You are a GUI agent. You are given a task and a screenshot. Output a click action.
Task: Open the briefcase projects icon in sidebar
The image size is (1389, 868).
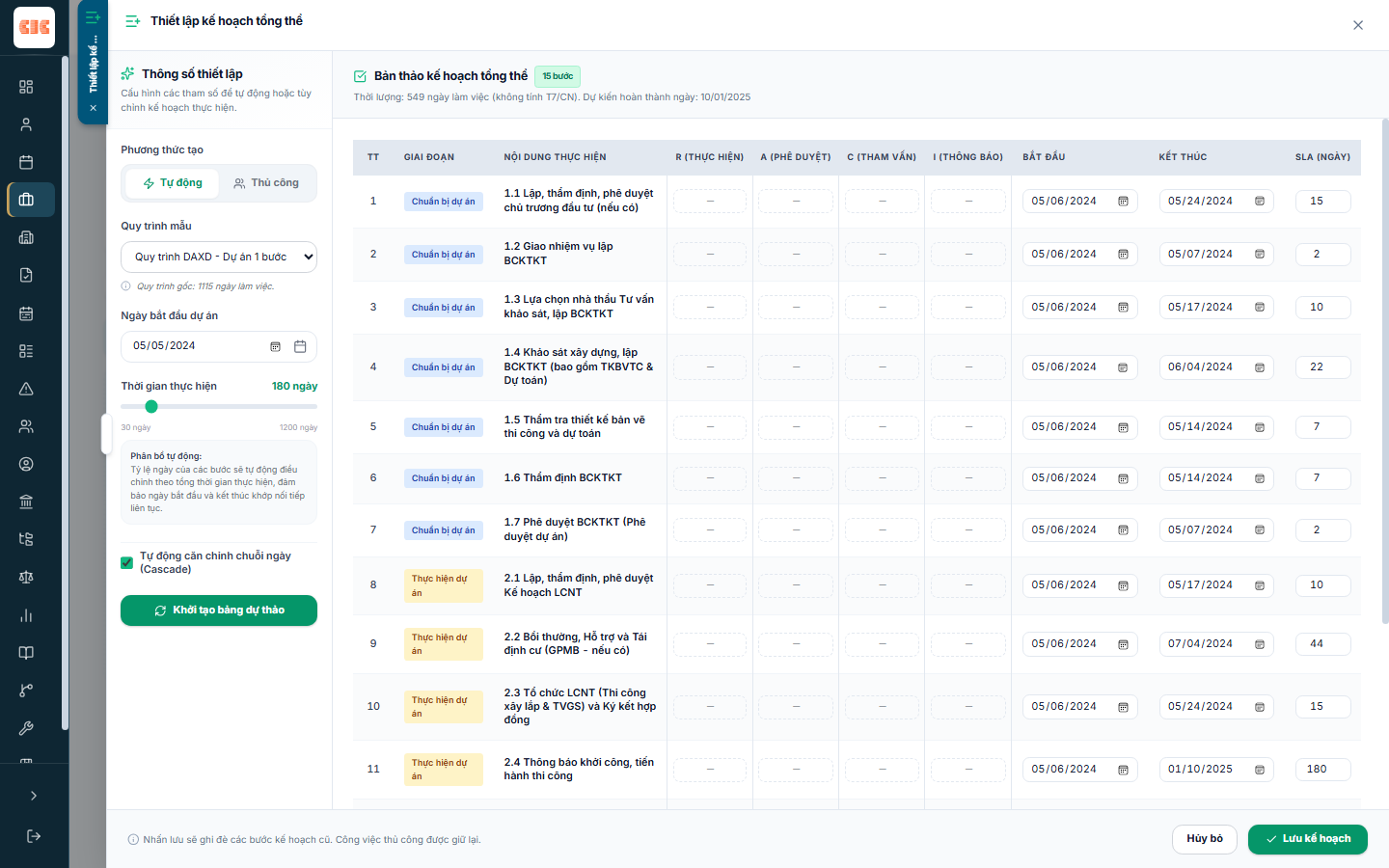click(x=26, y=200)
